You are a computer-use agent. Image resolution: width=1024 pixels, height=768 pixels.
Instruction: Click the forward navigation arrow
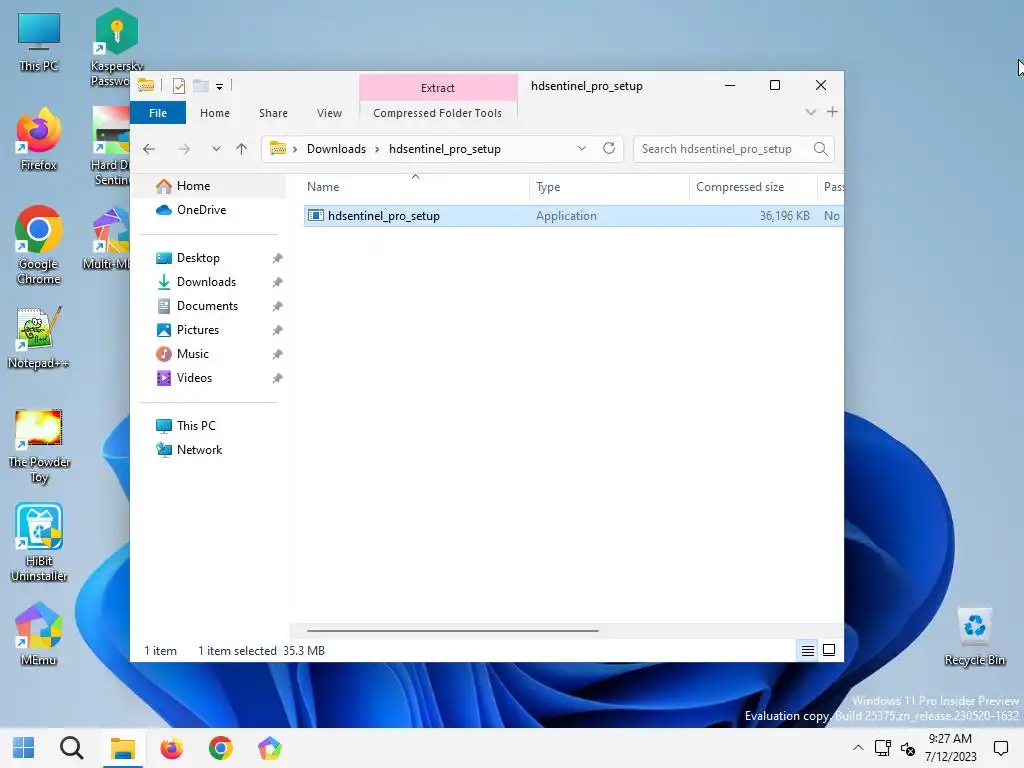184,149
